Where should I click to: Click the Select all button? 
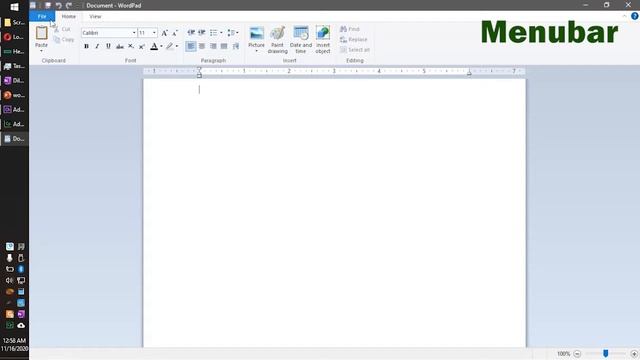355,50
